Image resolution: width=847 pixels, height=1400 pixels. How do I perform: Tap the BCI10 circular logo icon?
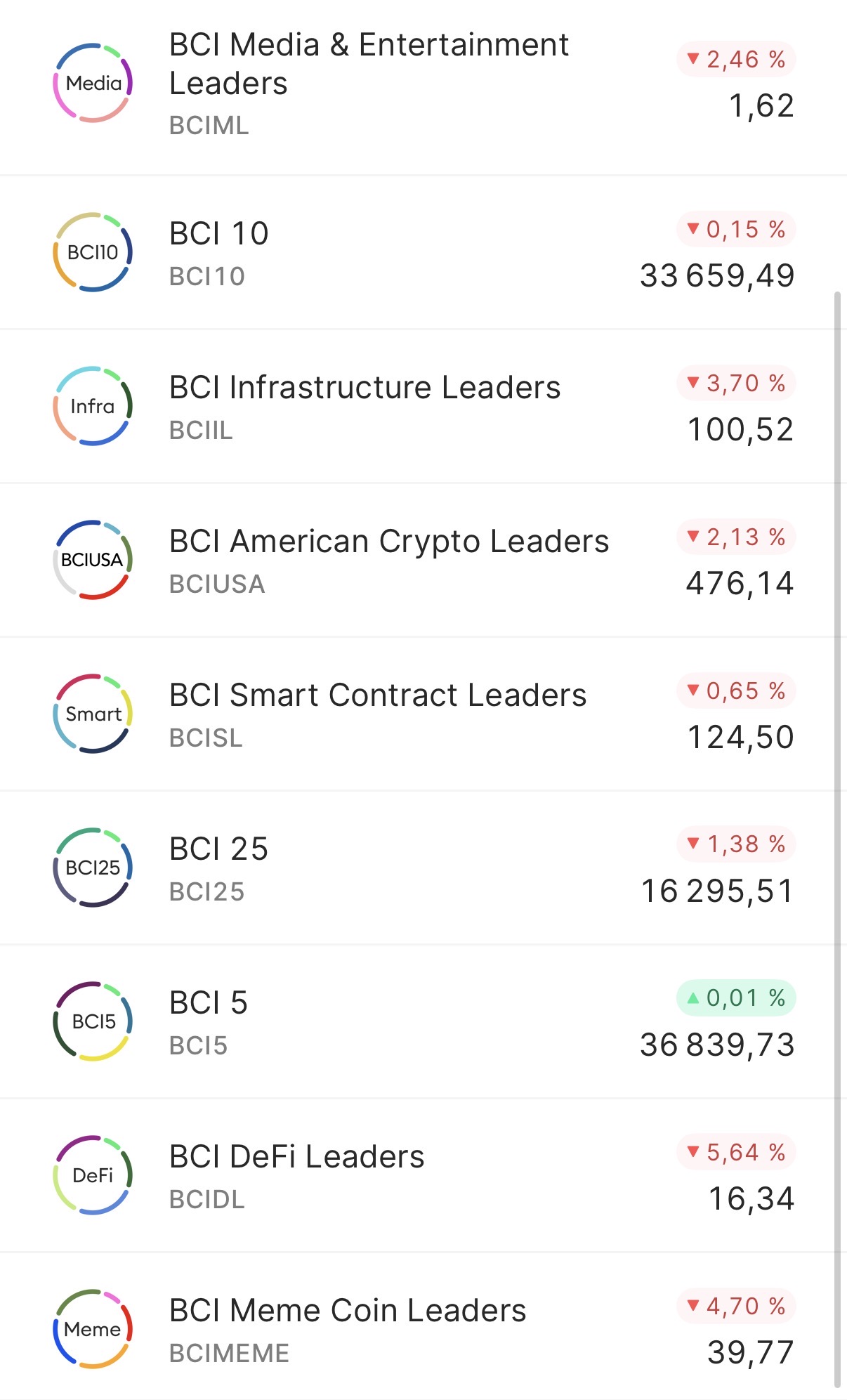tap(93, 252)
